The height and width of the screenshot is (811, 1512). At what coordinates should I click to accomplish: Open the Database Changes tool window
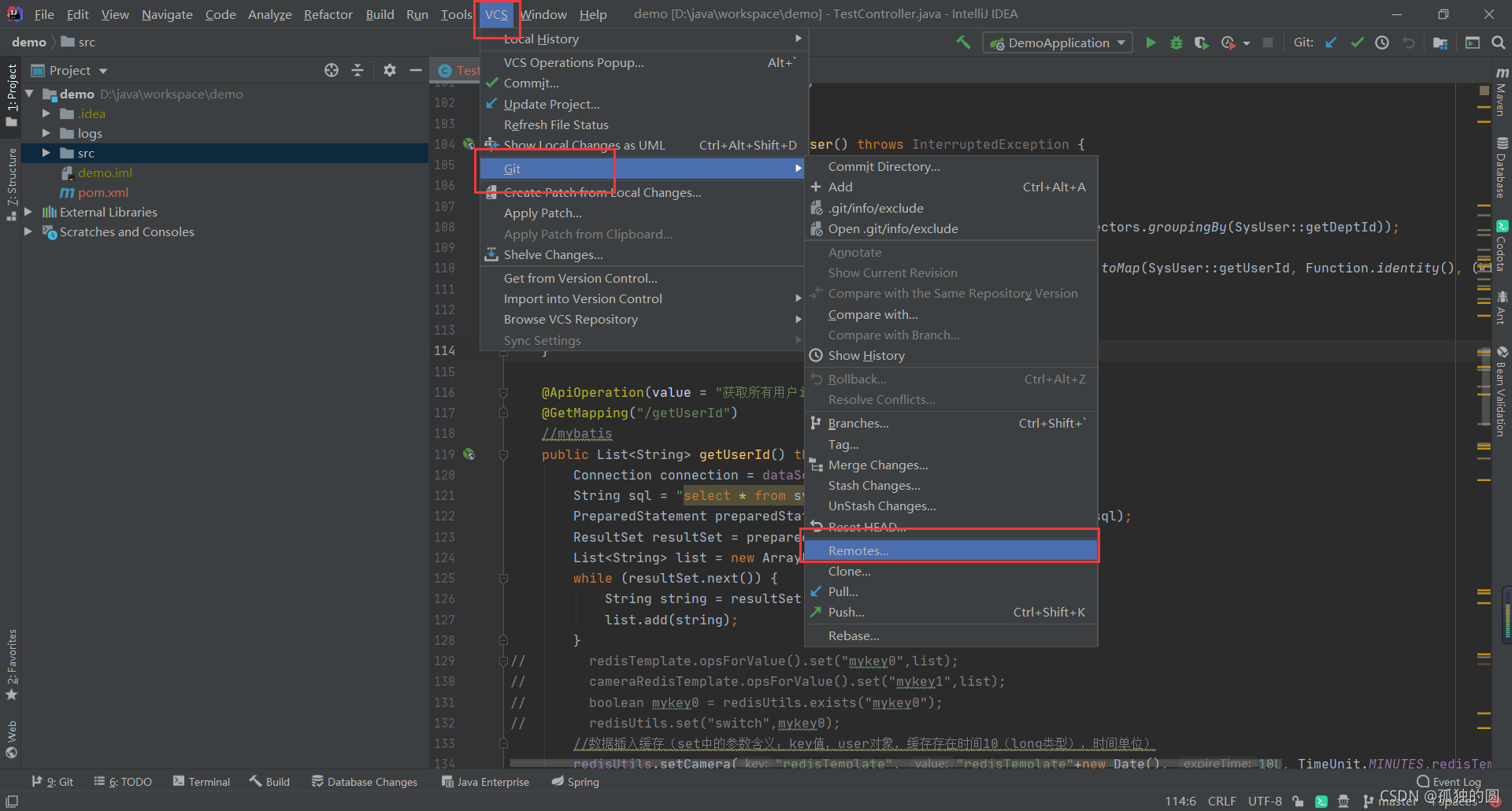coord(365,782)
